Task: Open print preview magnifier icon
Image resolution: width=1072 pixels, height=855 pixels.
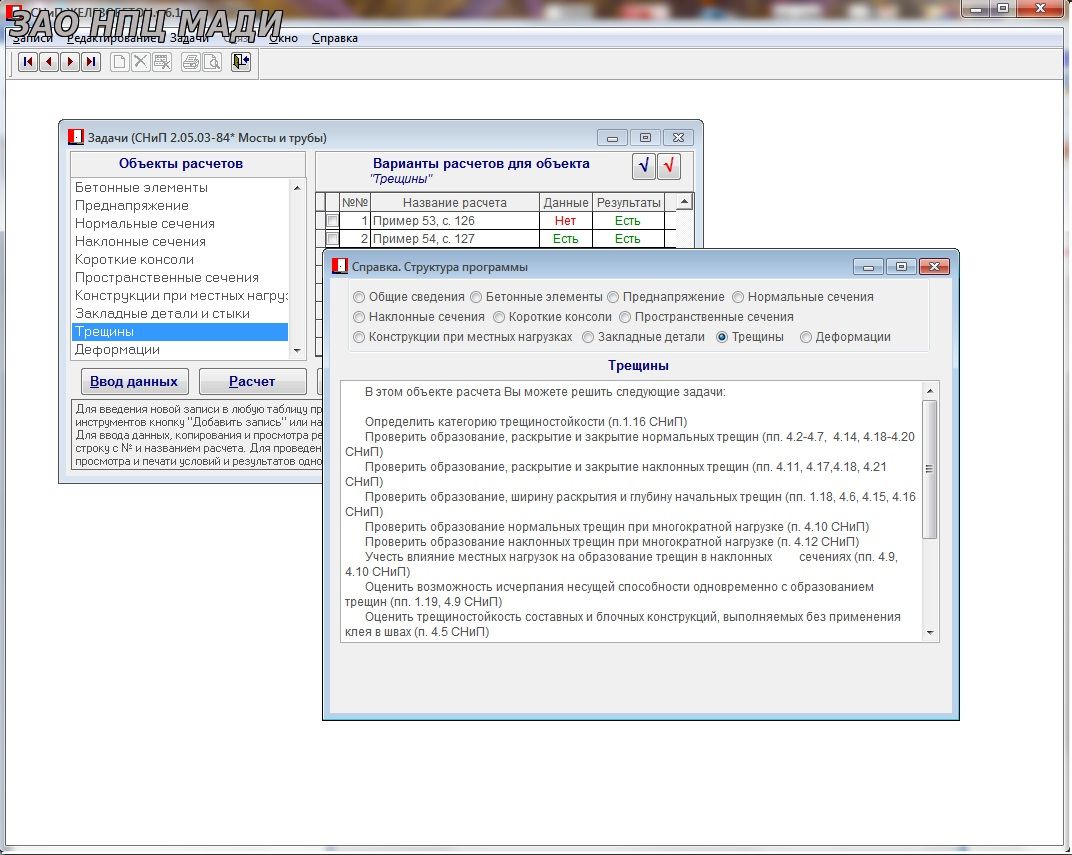Action: coord(212,62)
